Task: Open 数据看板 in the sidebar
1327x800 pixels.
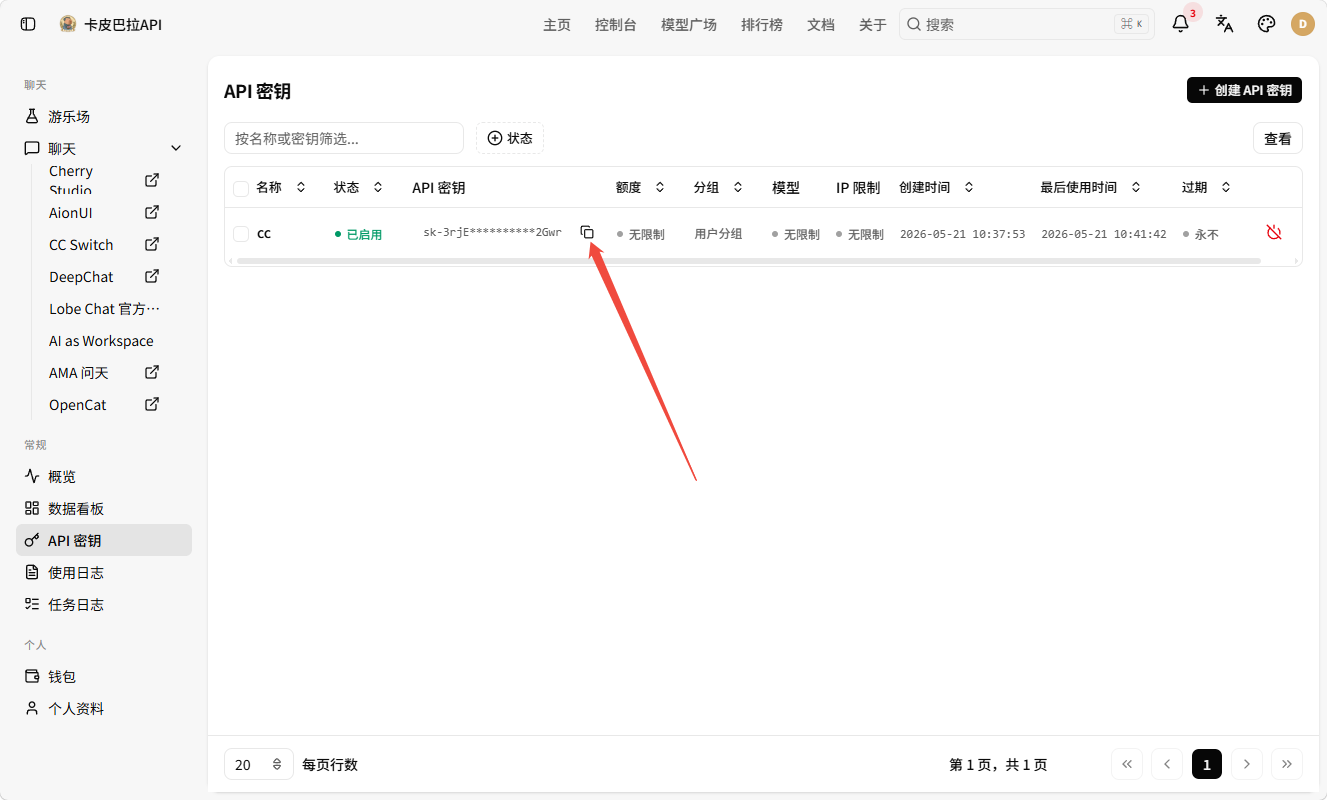Action: 104,508
